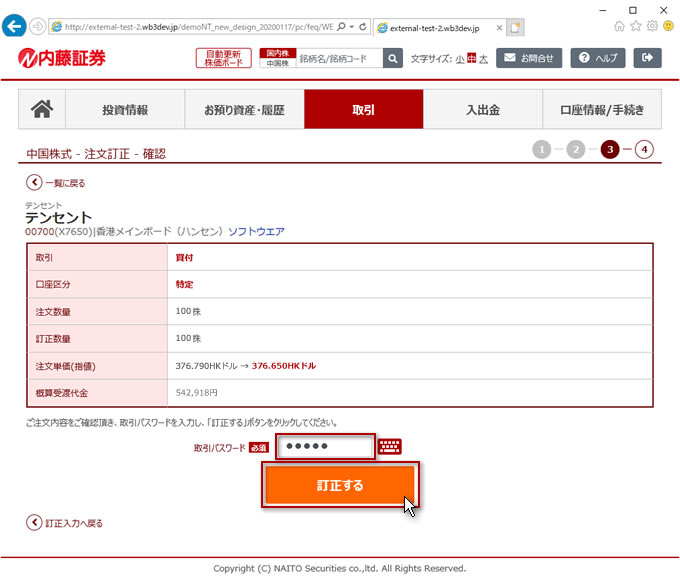The width and height of the screenshot is (680, 579).
Task: Click the browser forward arrow button
Action: [x=38, y=26]
